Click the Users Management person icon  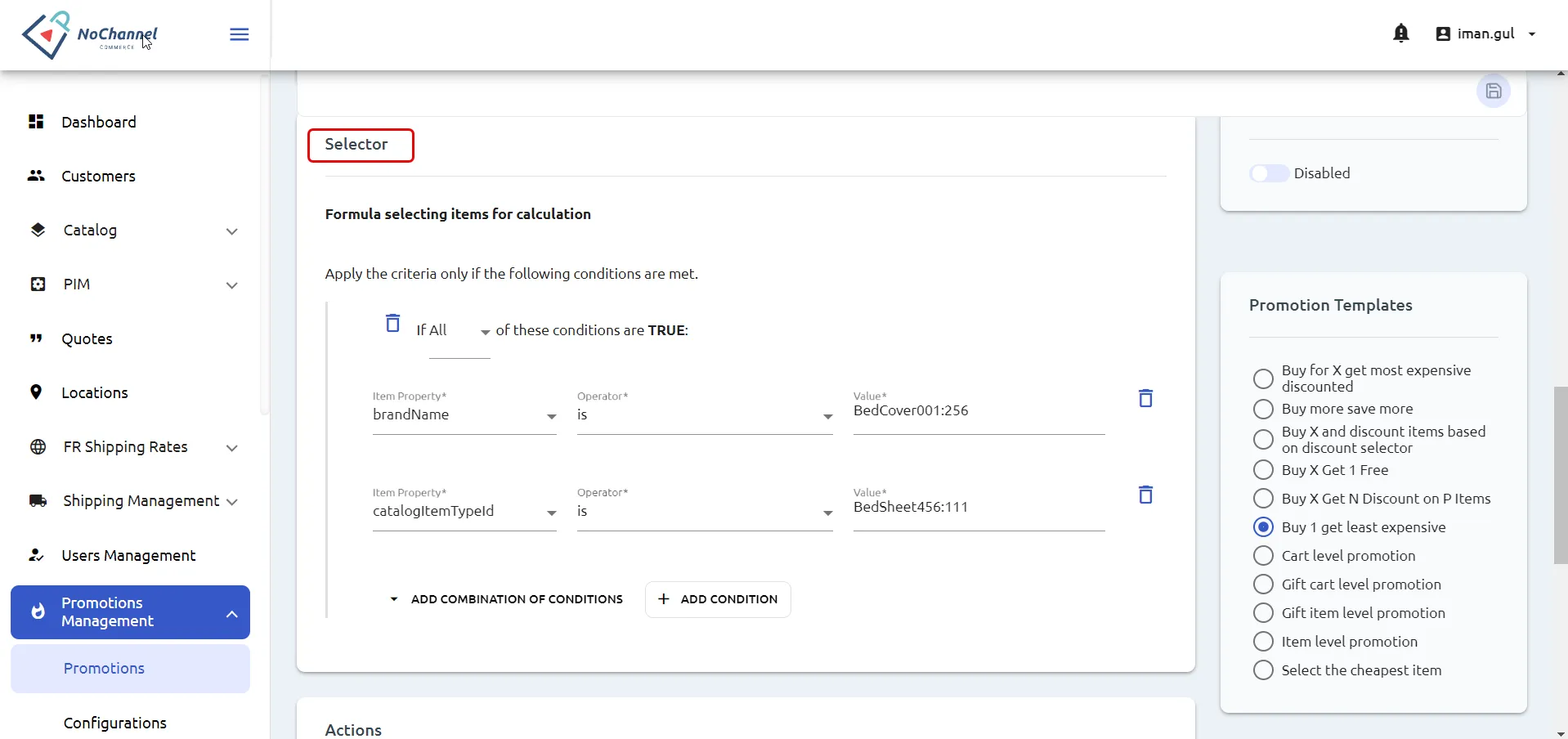point(36,555)
